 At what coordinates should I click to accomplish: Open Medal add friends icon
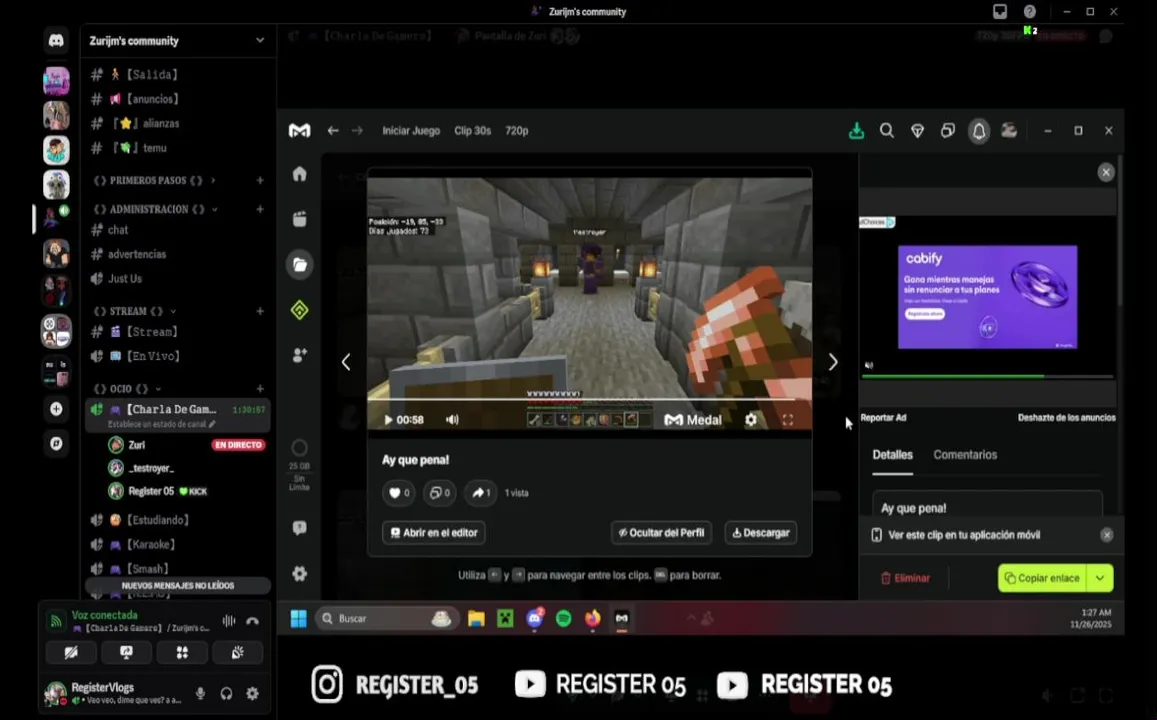(x=299, y=355)
